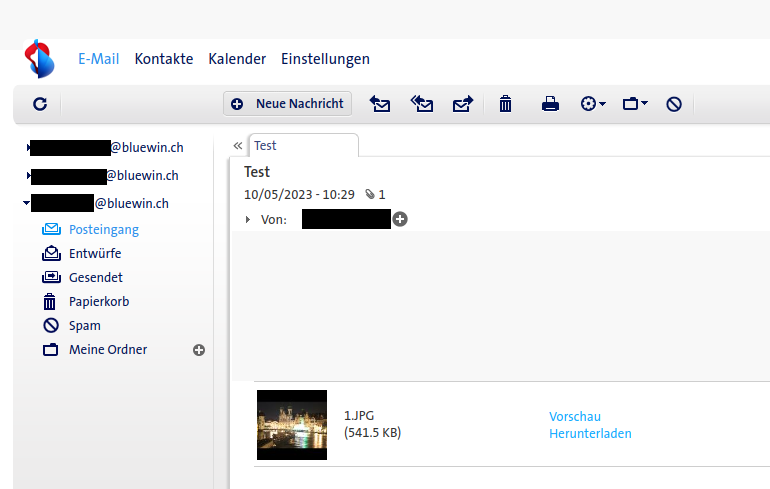The height and width of the screenshot is (489, 770).
Task: Click the reply icon in toolbar
Action: click(x=380, y=104)
